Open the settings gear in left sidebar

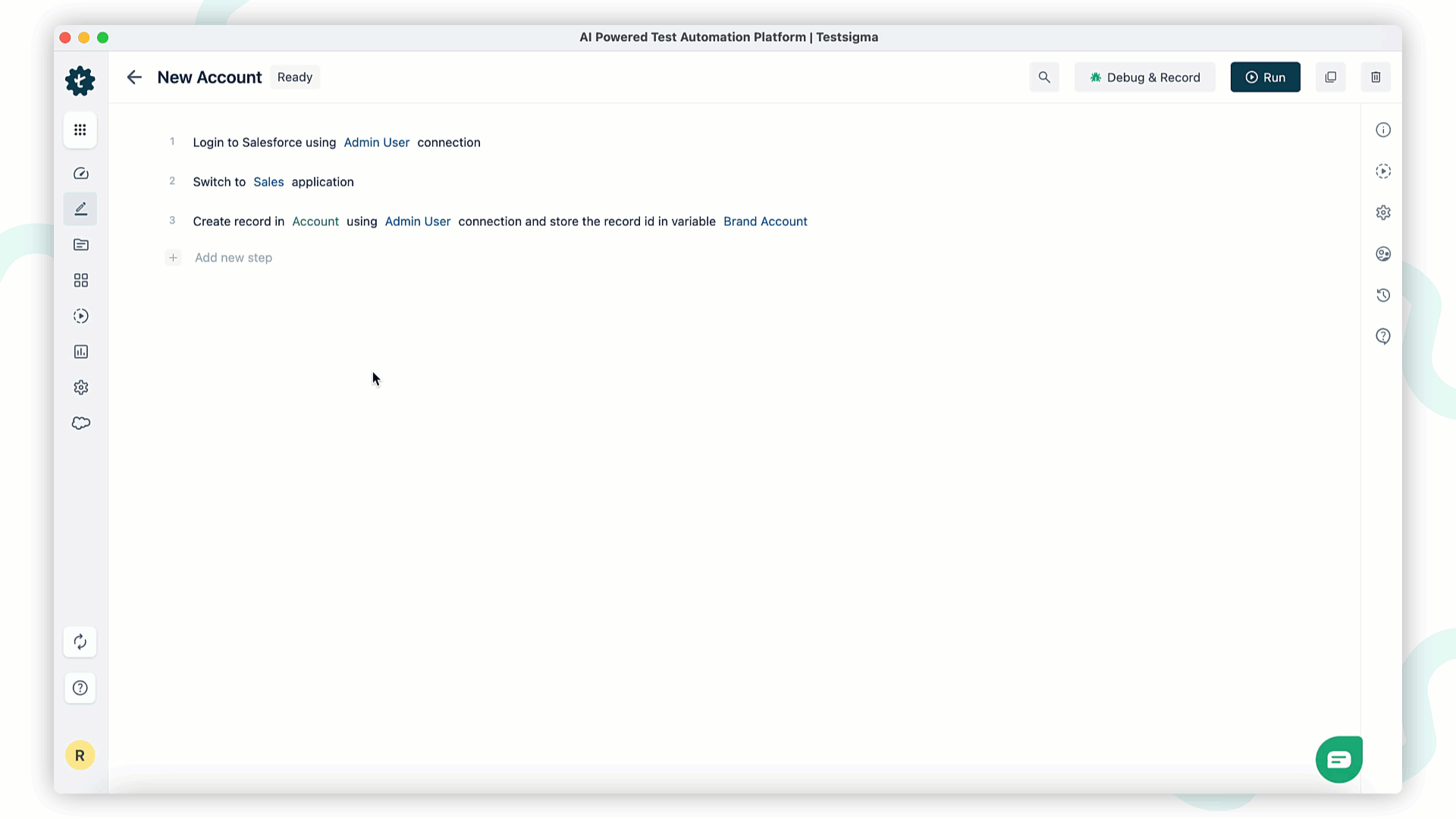81,388
